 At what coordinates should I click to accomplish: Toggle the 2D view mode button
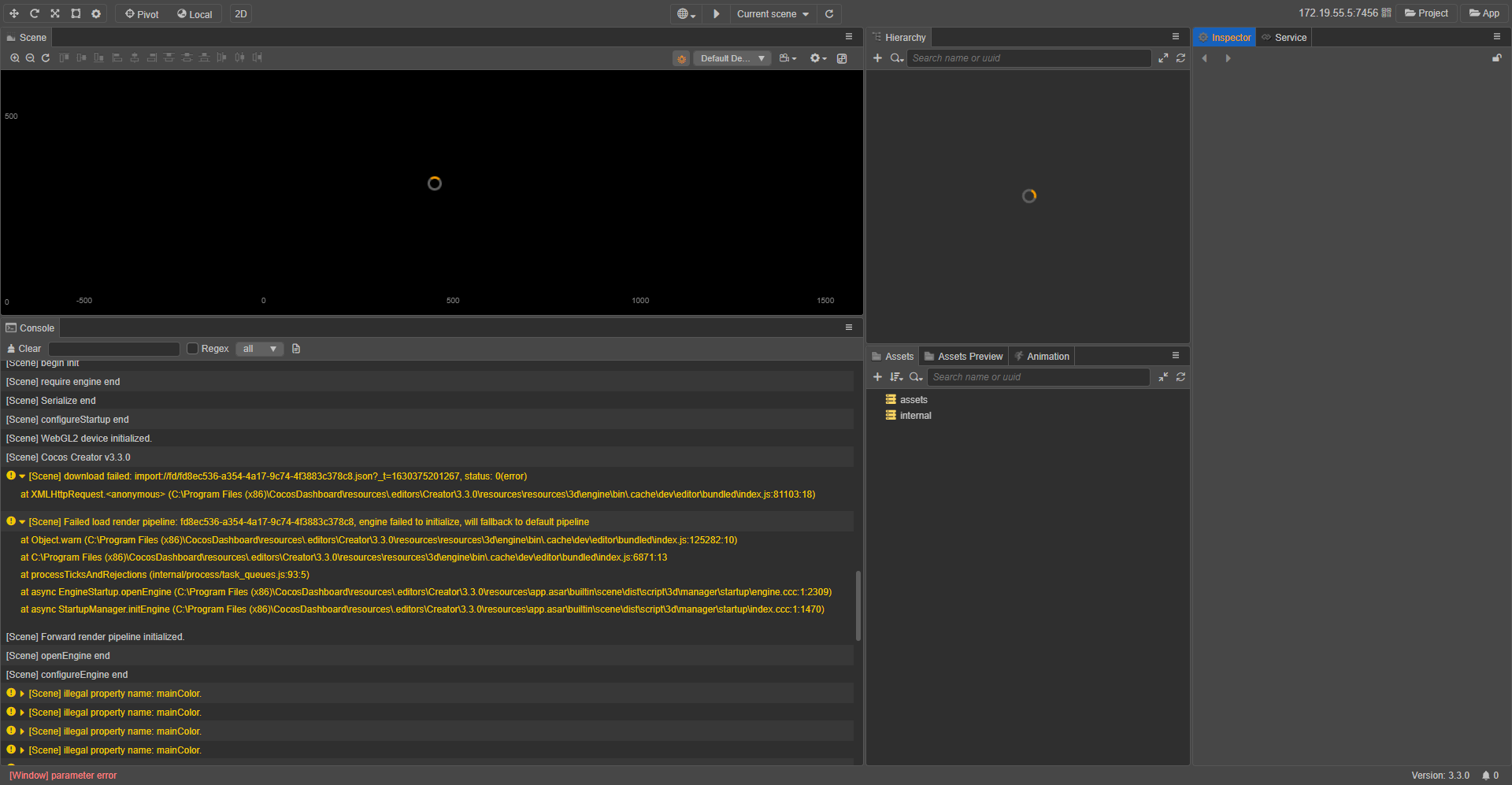[x=241, y=13]
